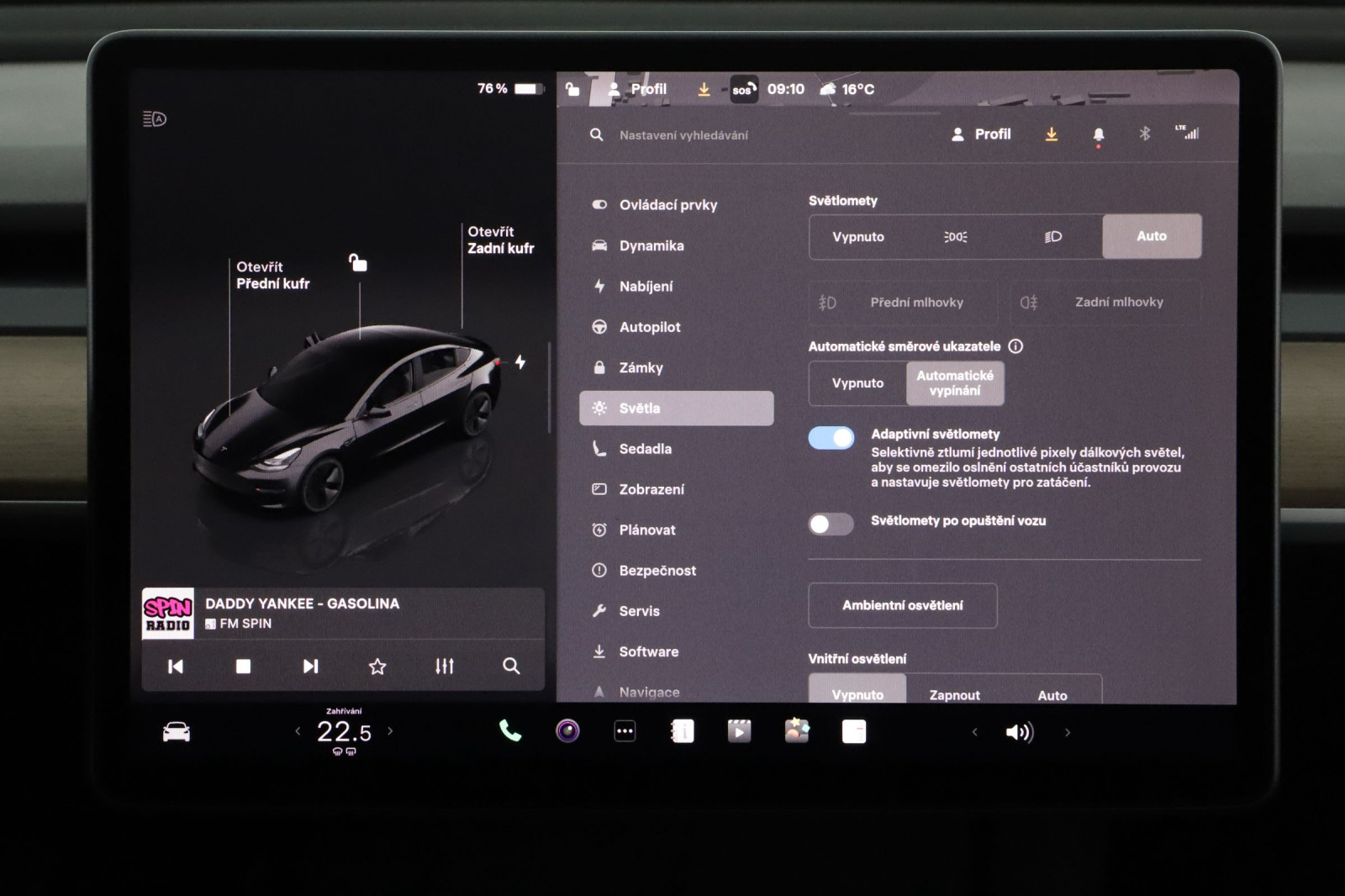
Task: Open the camera app in dock
Action: point(567,731)
